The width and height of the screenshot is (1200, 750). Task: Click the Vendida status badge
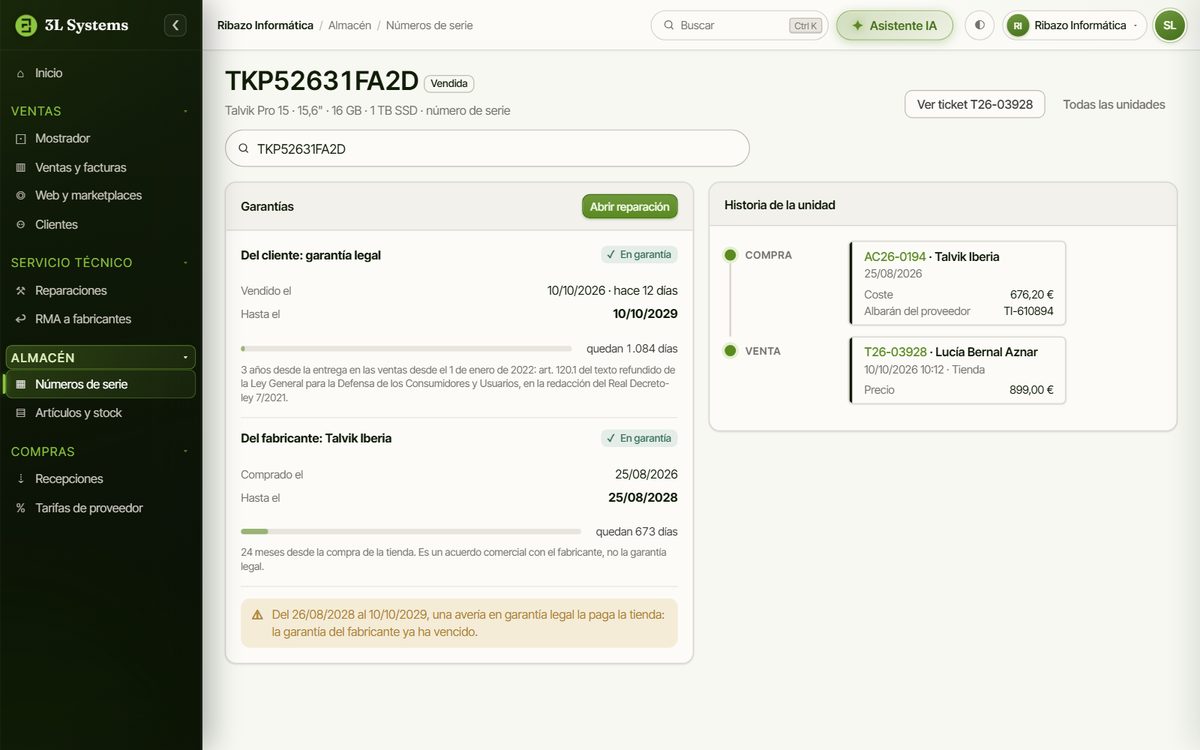(449, 84)
